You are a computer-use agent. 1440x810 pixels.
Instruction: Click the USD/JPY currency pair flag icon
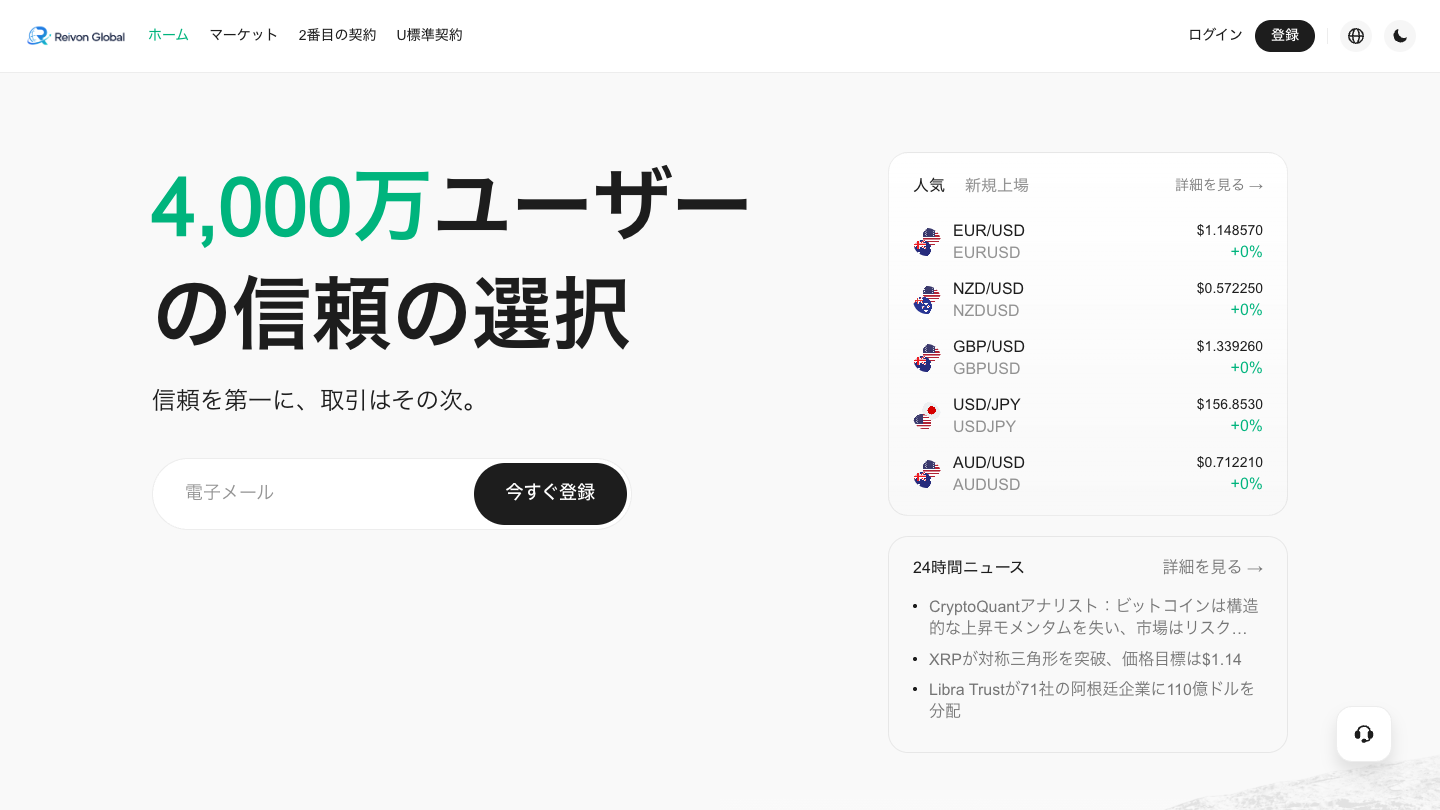(x=927, y=416)
